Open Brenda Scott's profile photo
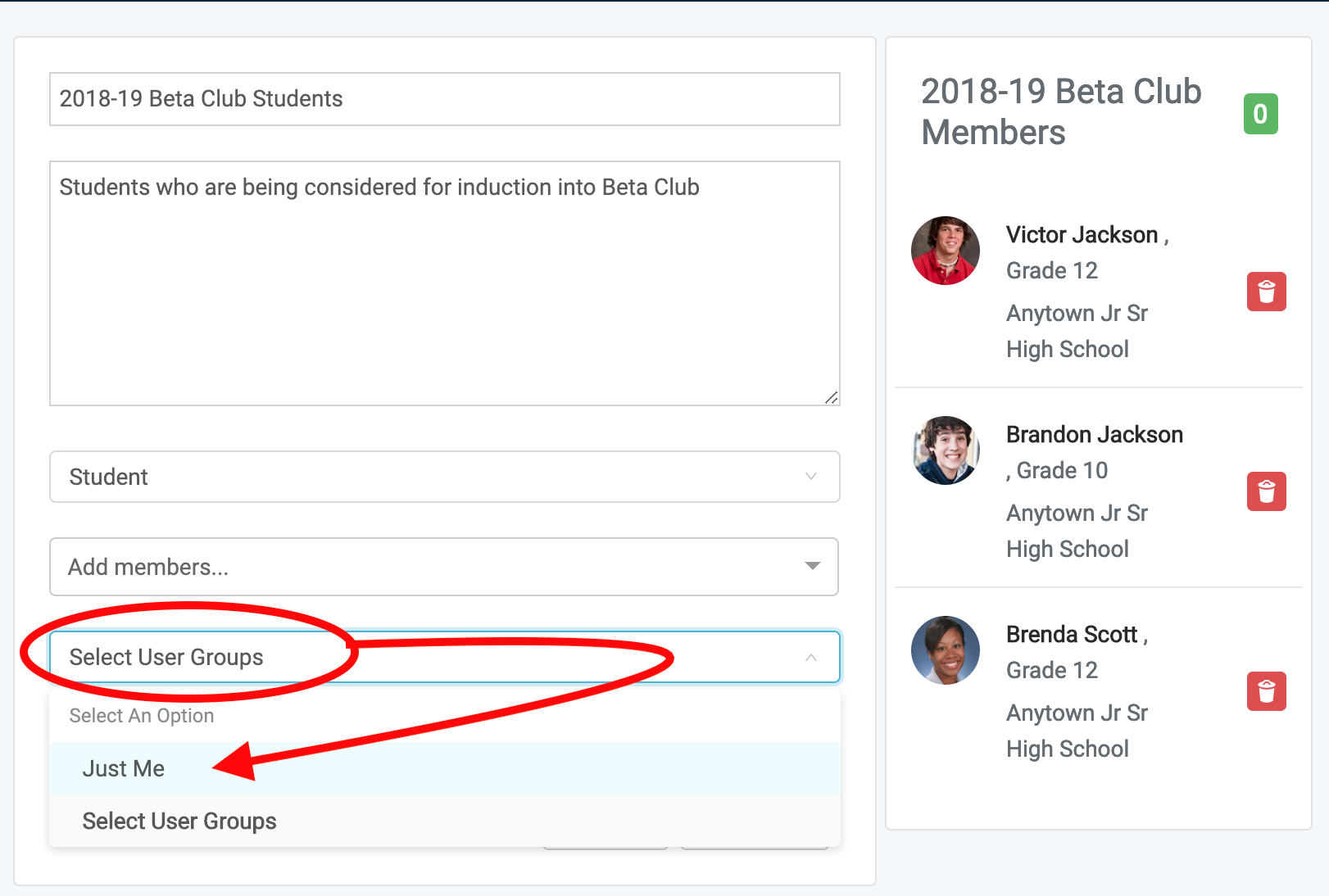 [946, 650]
